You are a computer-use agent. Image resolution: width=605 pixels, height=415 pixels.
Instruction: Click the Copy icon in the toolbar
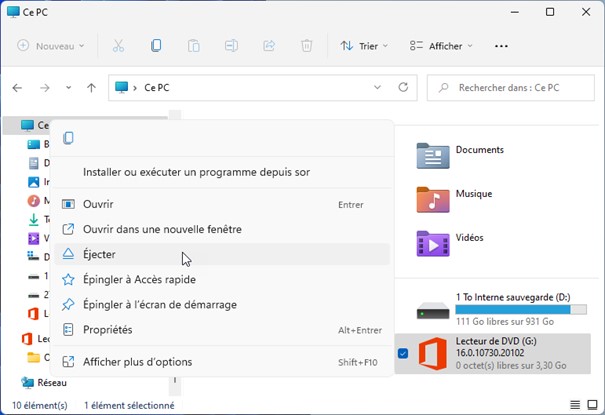(156, 46)
